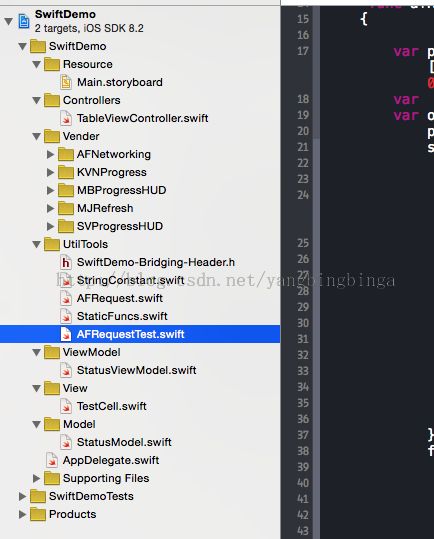The image size is (434, 539).
Task: Click the StatusModel.swift file icon
Action: [66, 442]
